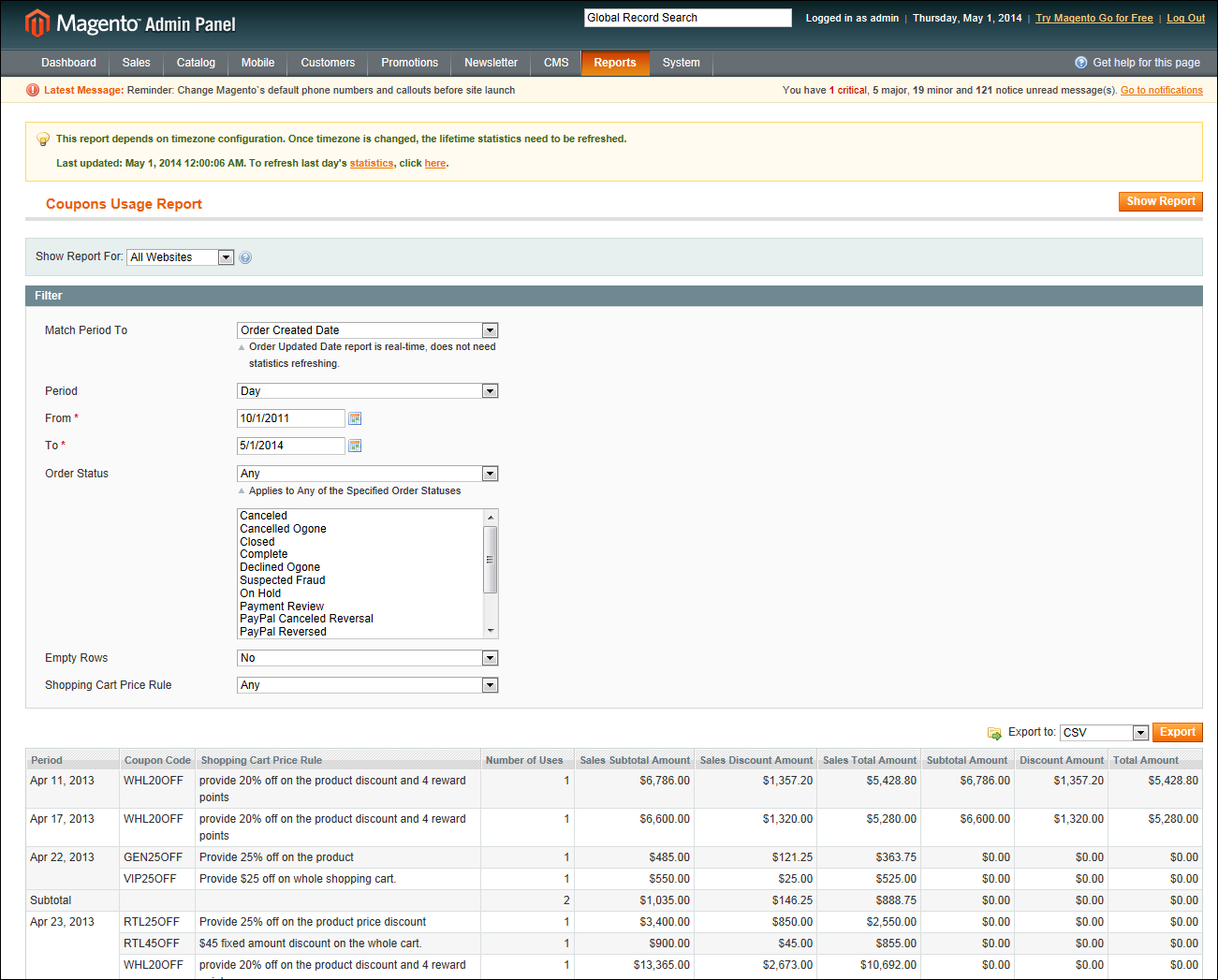Select Cancelled Ogone in the status list
The image size is (1218, 980).
[283, 529]
